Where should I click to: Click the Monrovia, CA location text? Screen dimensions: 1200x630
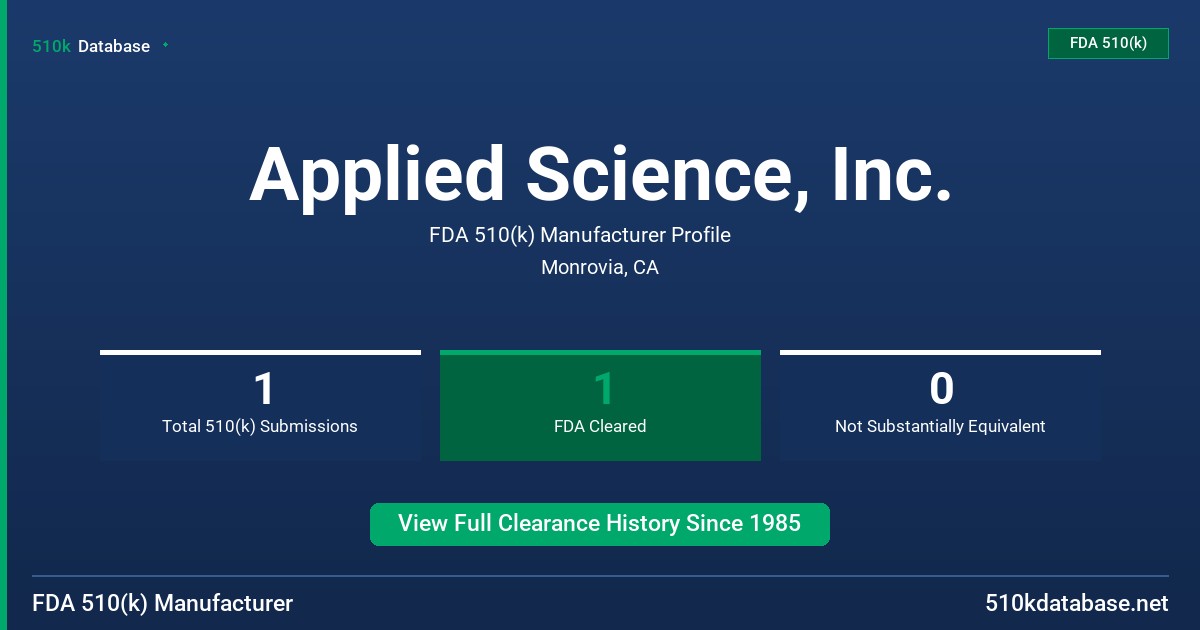coord(600,267)
